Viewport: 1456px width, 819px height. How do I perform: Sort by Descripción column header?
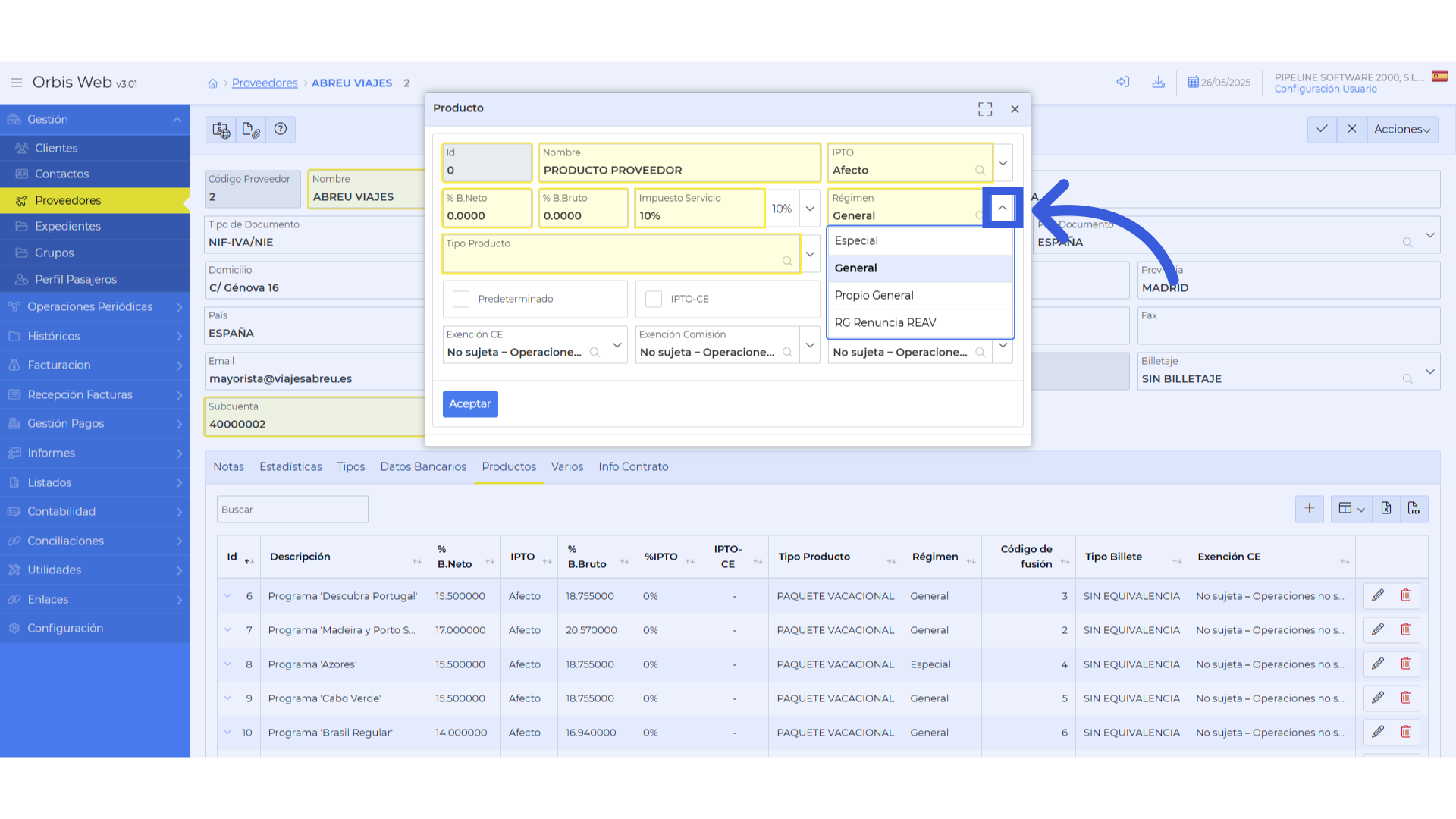[x=344, y=557]
